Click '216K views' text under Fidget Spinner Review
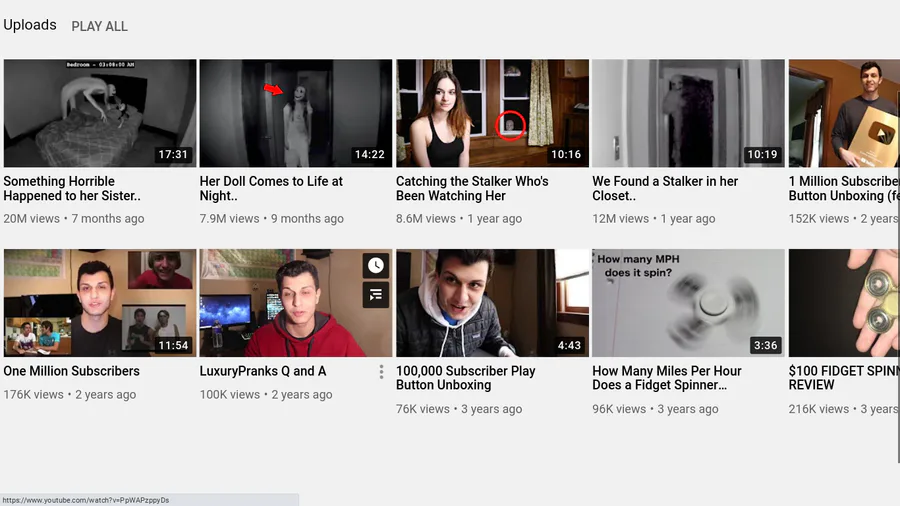The image size is (900, 506). pyautogui.click(x=818, y=409)
